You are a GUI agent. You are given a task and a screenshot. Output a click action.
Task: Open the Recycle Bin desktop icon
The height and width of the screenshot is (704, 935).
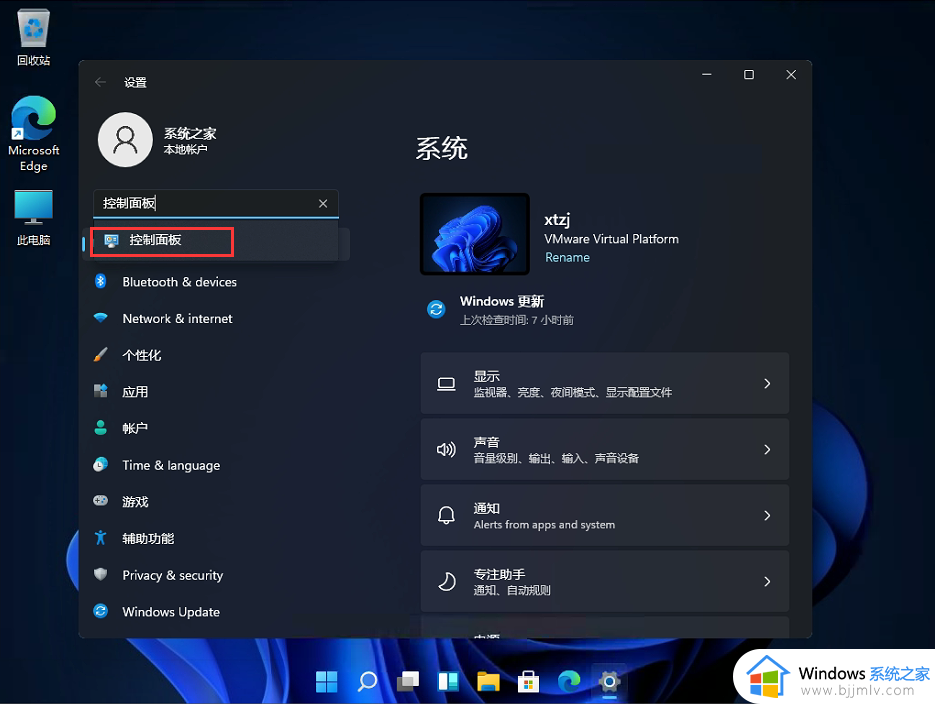33,37
